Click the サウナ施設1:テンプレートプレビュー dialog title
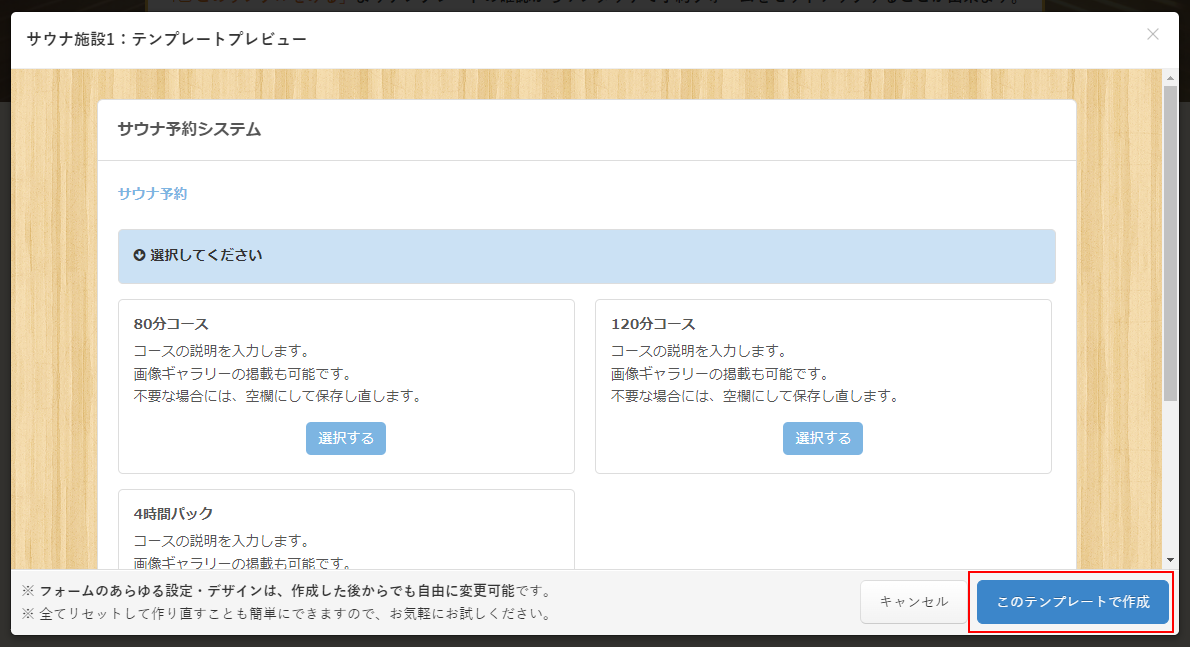Image resolution: width=1190 pixels, height=647 pixels. [x=166, y=39]
